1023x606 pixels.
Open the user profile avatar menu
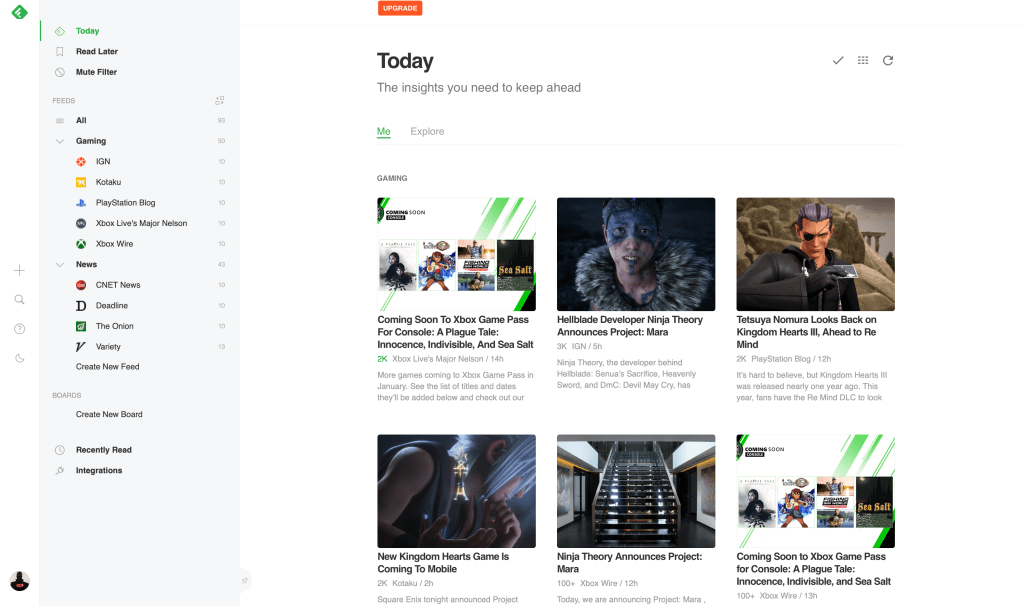click(x=19, y=581)
